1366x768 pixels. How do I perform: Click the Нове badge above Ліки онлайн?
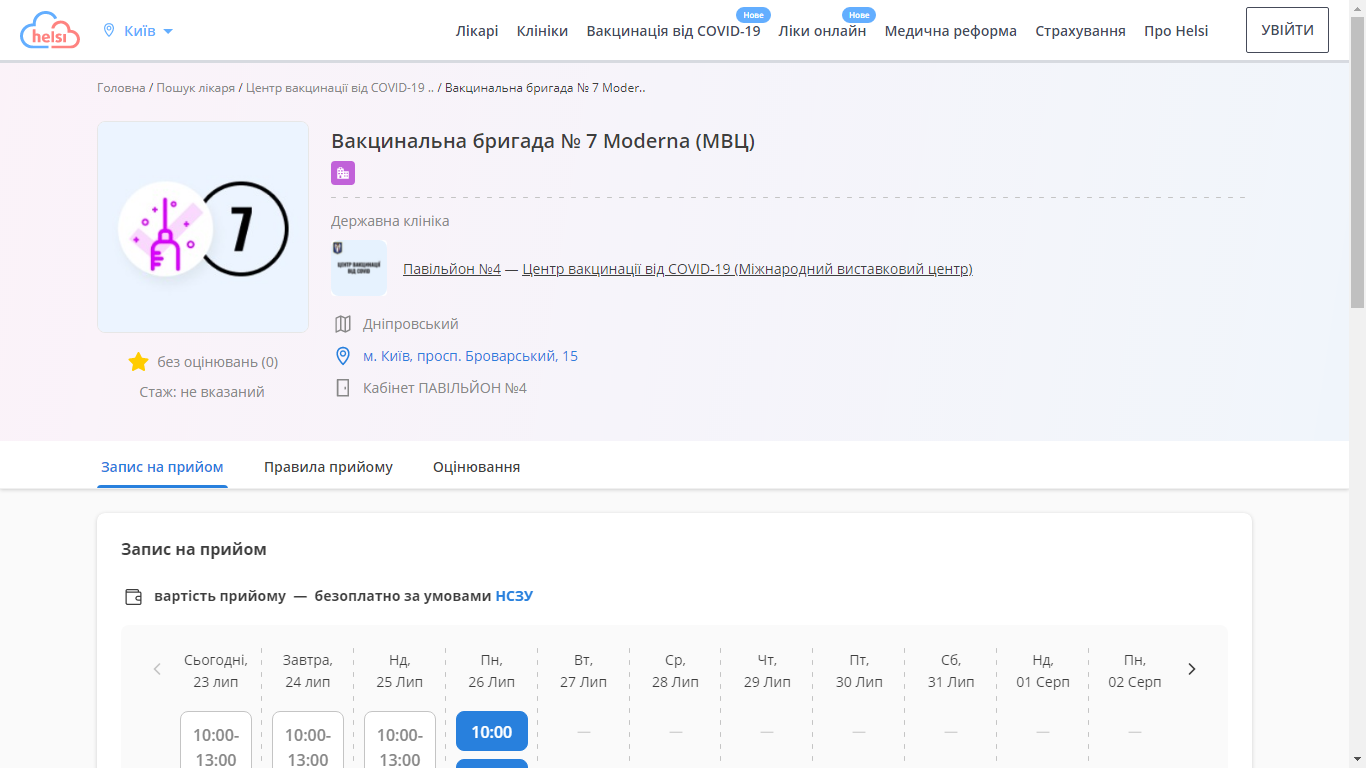click(x=859, y=15)
